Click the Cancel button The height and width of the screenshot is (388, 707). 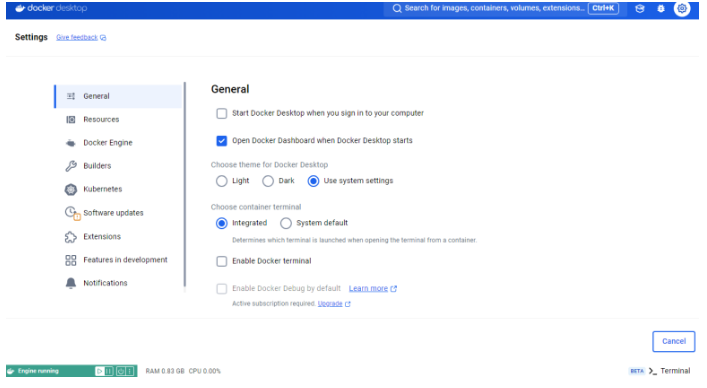tap(674, 342)
